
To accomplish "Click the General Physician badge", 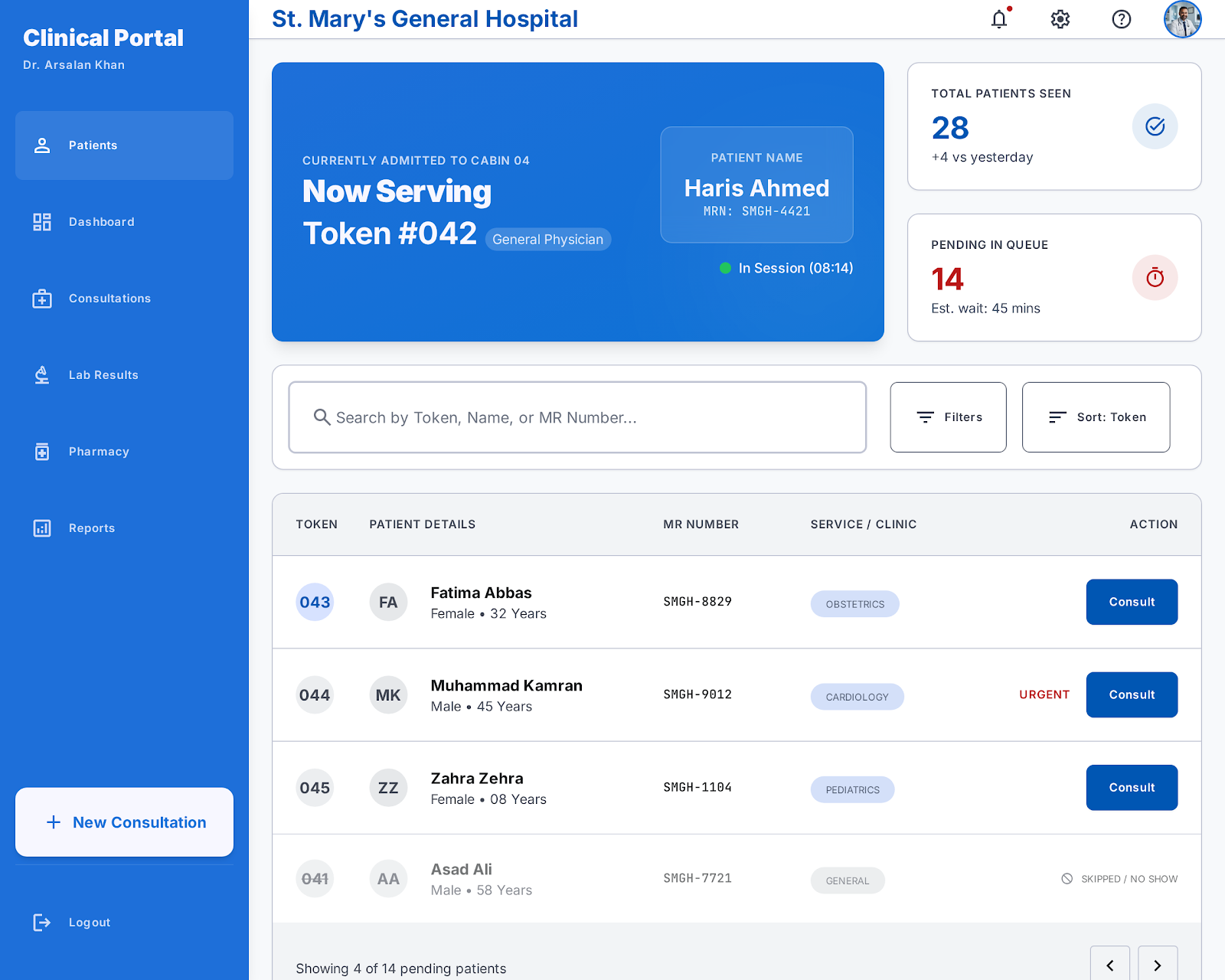I will (548, 240).
